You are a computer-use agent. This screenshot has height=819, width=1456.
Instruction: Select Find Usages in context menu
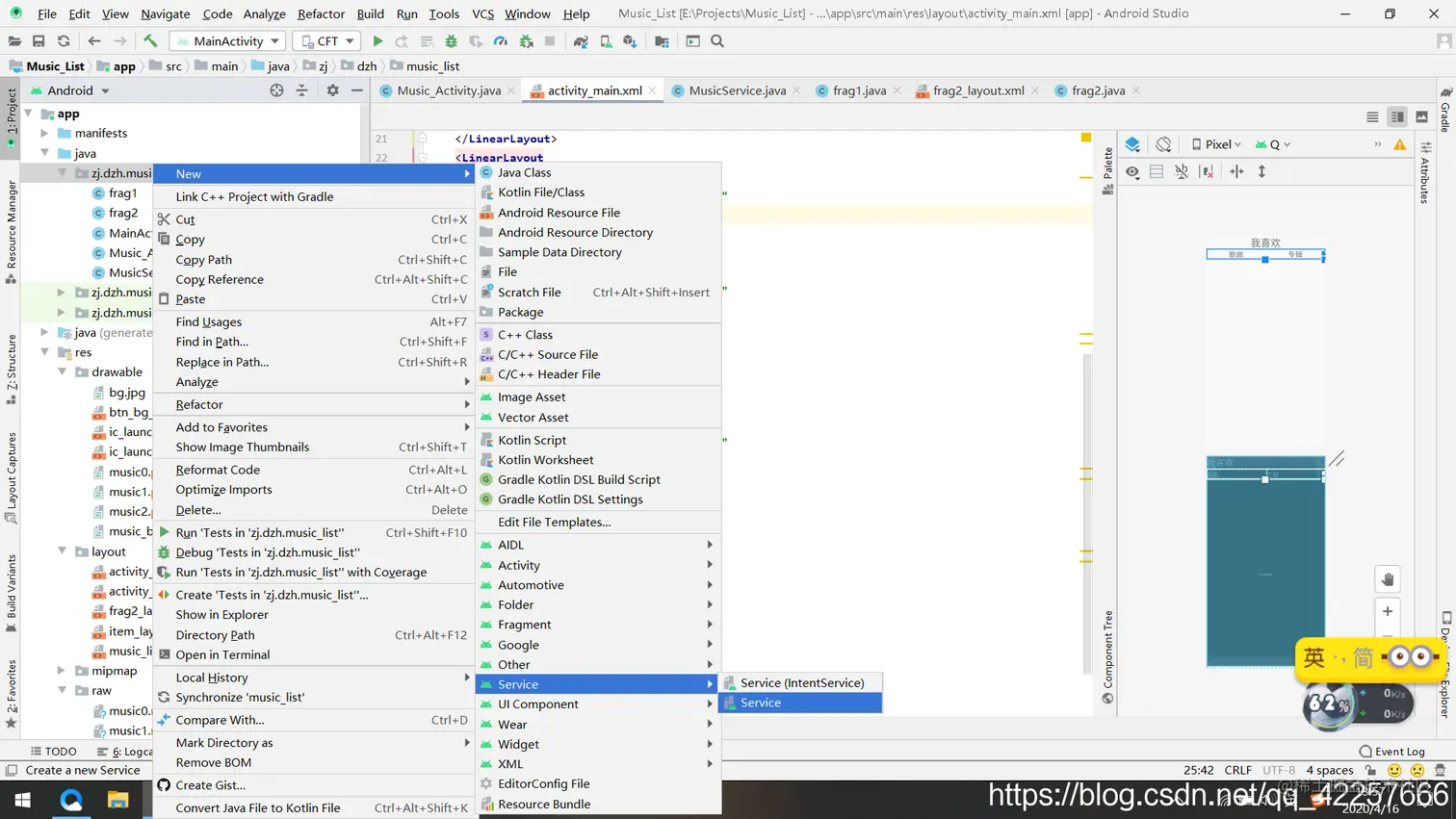tap(314, 321)
